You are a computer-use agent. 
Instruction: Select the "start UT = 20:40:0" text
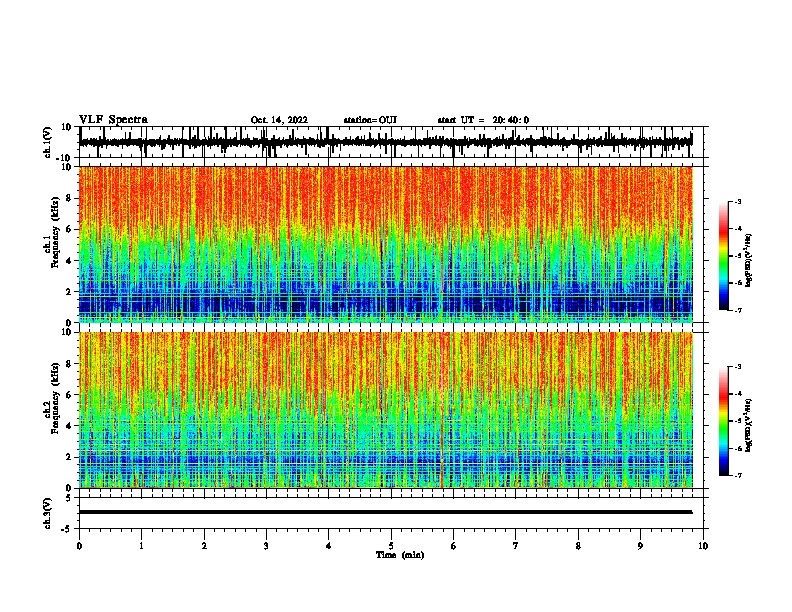pyautogui.click(x=483, y=120)
